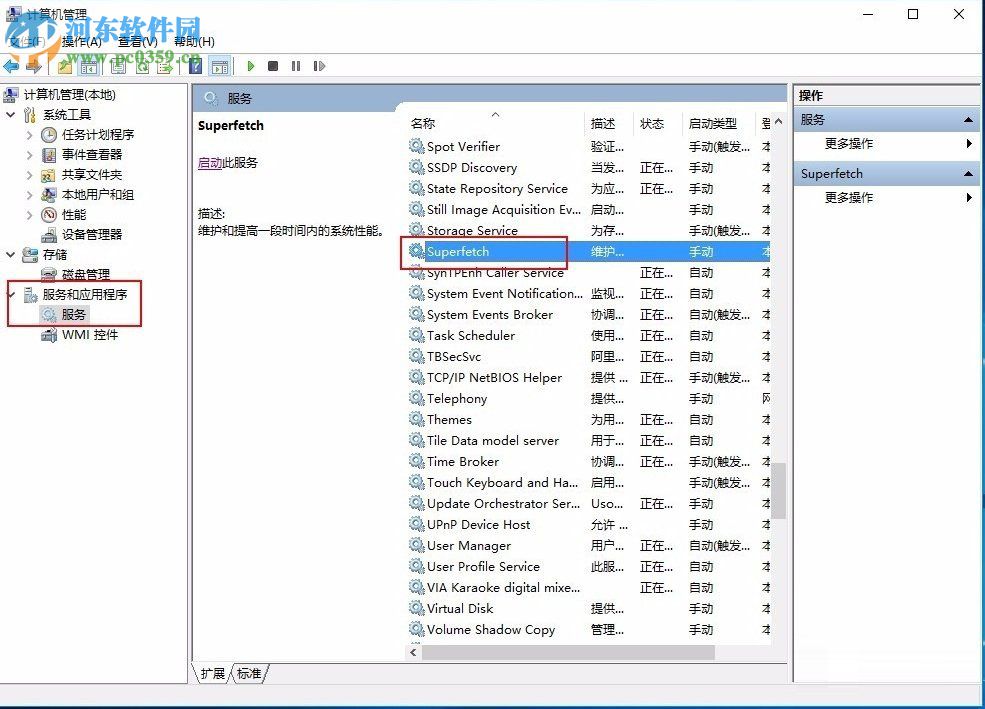The width and height of the screenshot is (985, 709).
Task: Restart the service using the restart icon
Action: [320, 66]
